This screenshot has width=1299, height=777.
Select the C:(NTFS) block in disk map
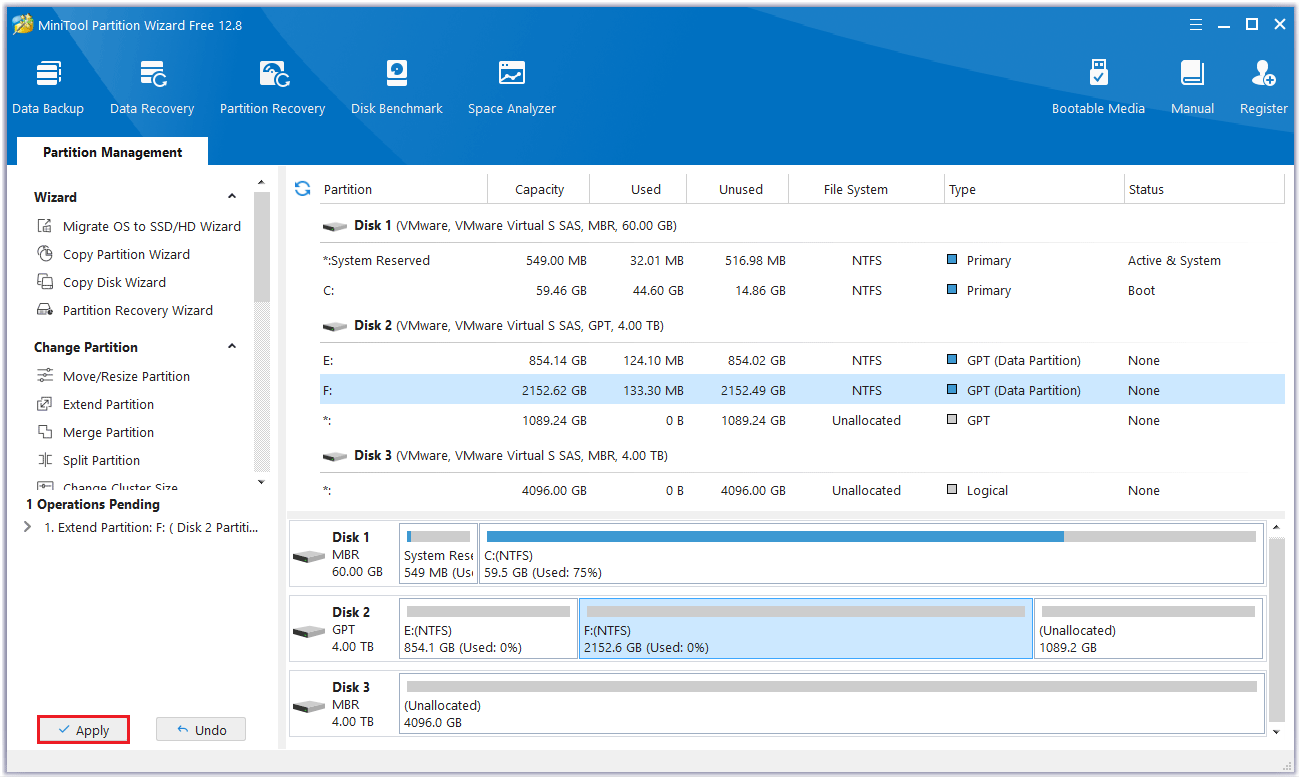point(871,554)
